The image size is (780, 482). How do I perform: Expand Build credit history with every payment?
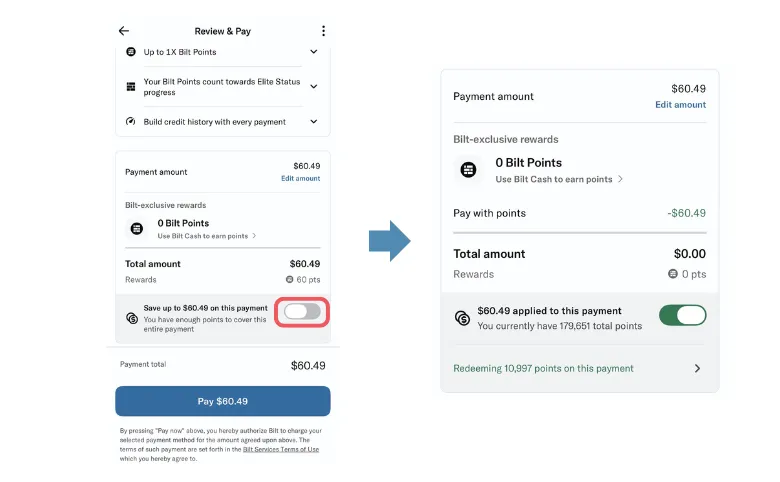point(313,122)
